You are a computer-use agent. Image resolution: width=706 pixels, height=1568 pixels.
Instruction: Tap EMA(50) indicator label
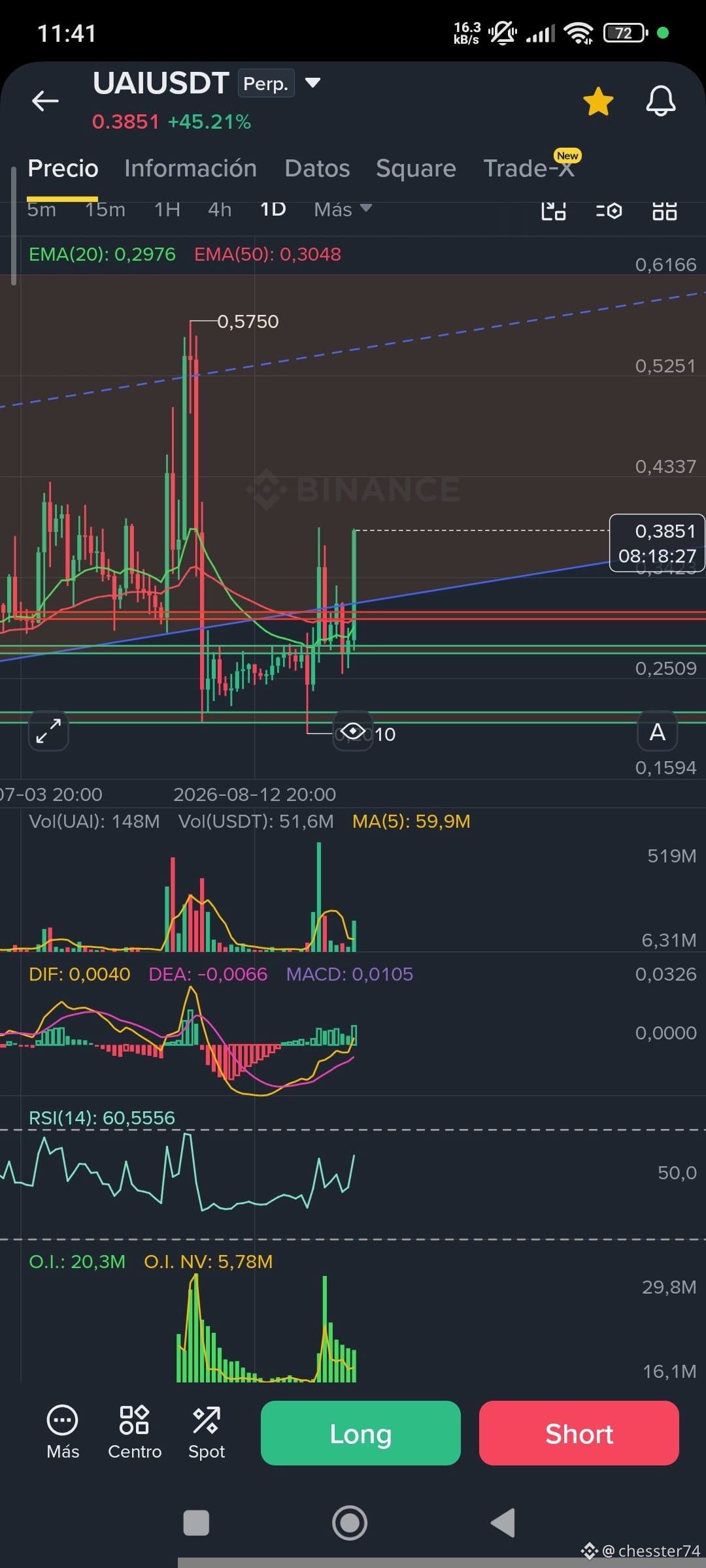point(267,254)
